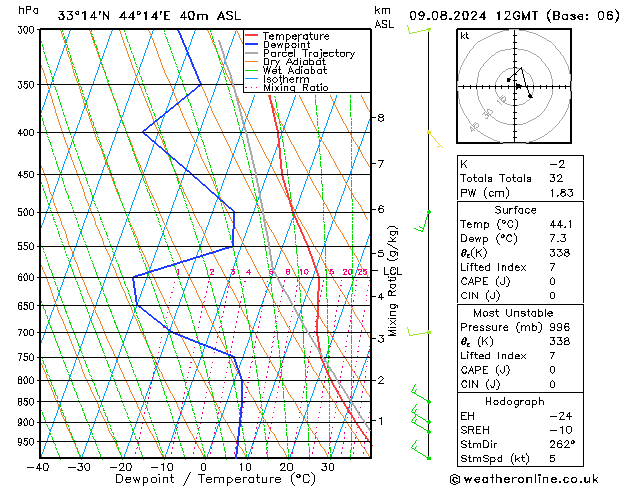Click the hodograph wind plot
Viewport: 629px width, 486px height.
point(514,86)
